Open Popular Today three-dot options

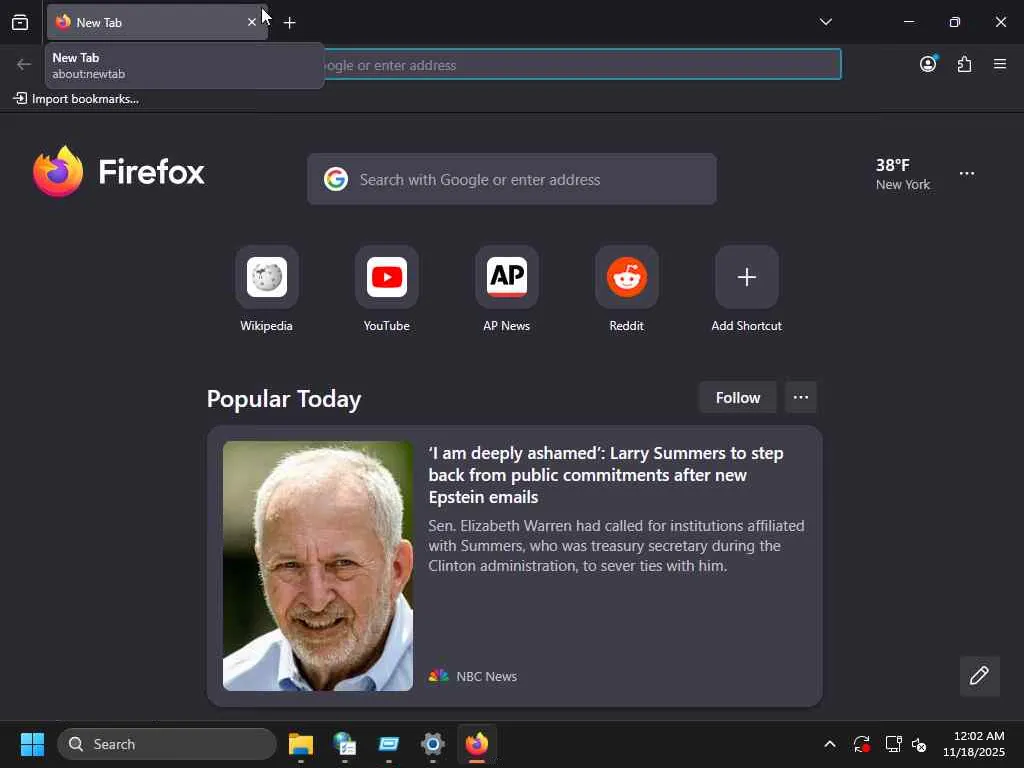[x=801, y=398]
